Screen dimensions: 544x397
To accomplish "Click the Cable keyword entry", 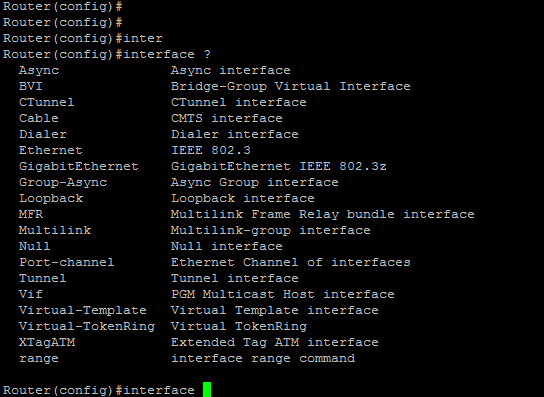I will click(x=39, y=118).
